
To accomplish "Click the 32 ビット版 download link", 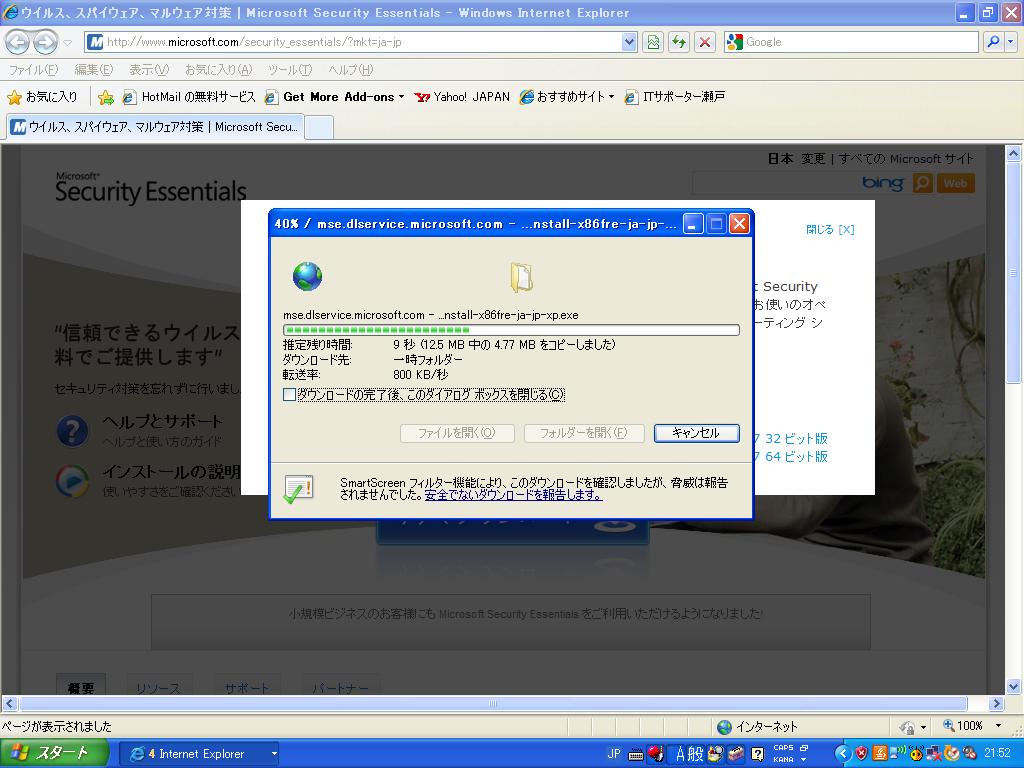I will coord(796,438).
